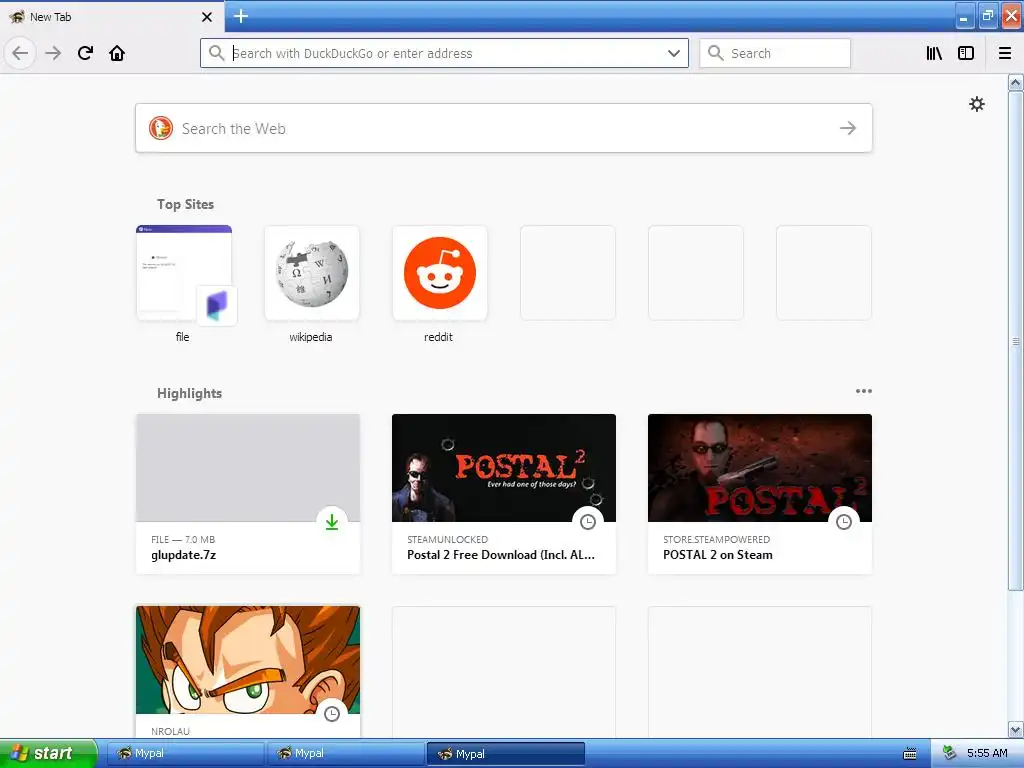Click the glupdate.7z file name text
This screenshot has width=1024, height=768.
[184, 555]
